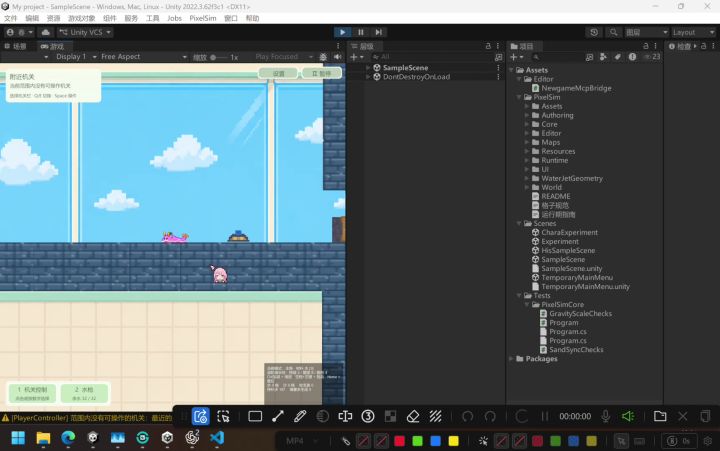Click the Project search field
The height and width of the screenshot is (451, 720).
(556, 57)
